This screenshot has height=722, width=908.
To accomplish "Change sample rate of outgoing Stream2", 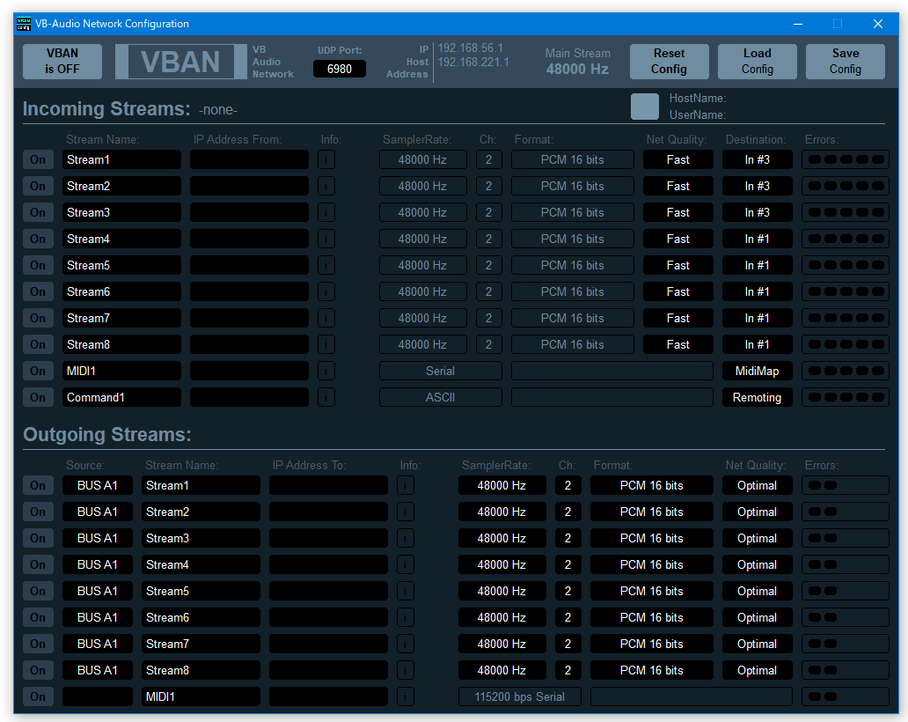I will pyautogui.click(x=501, y=512).
